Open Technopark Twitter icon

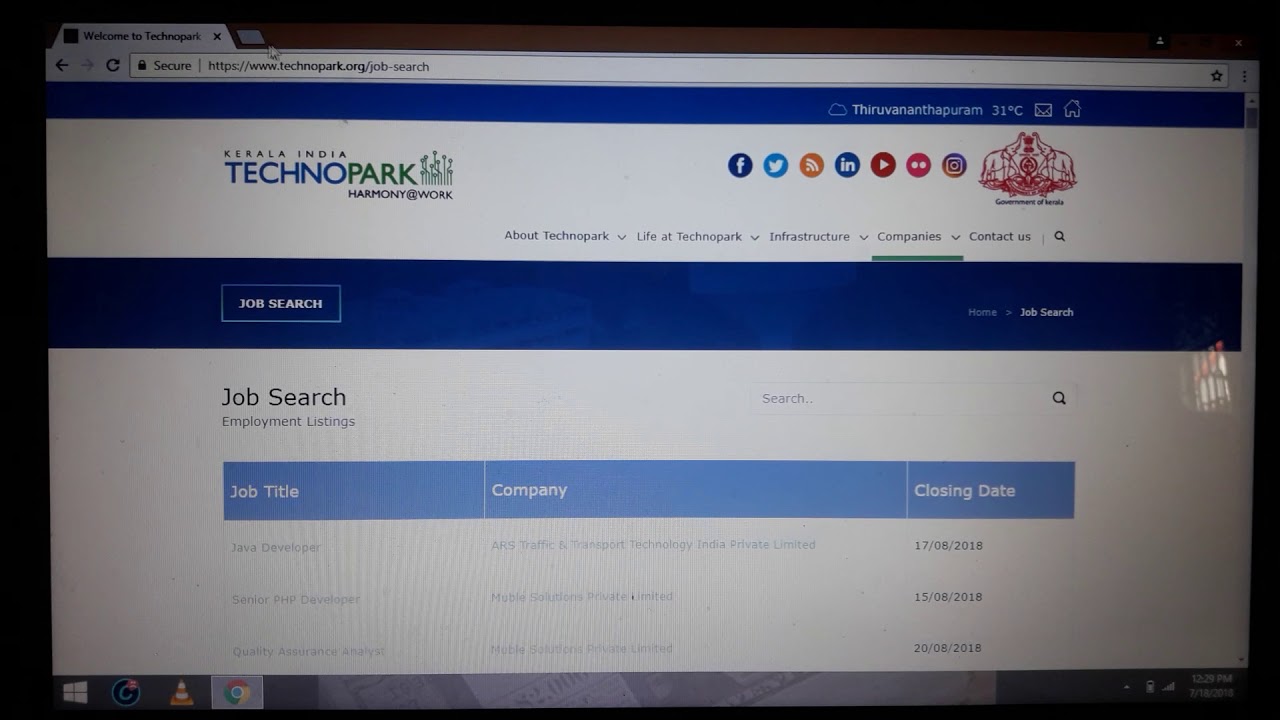(776, 166)
